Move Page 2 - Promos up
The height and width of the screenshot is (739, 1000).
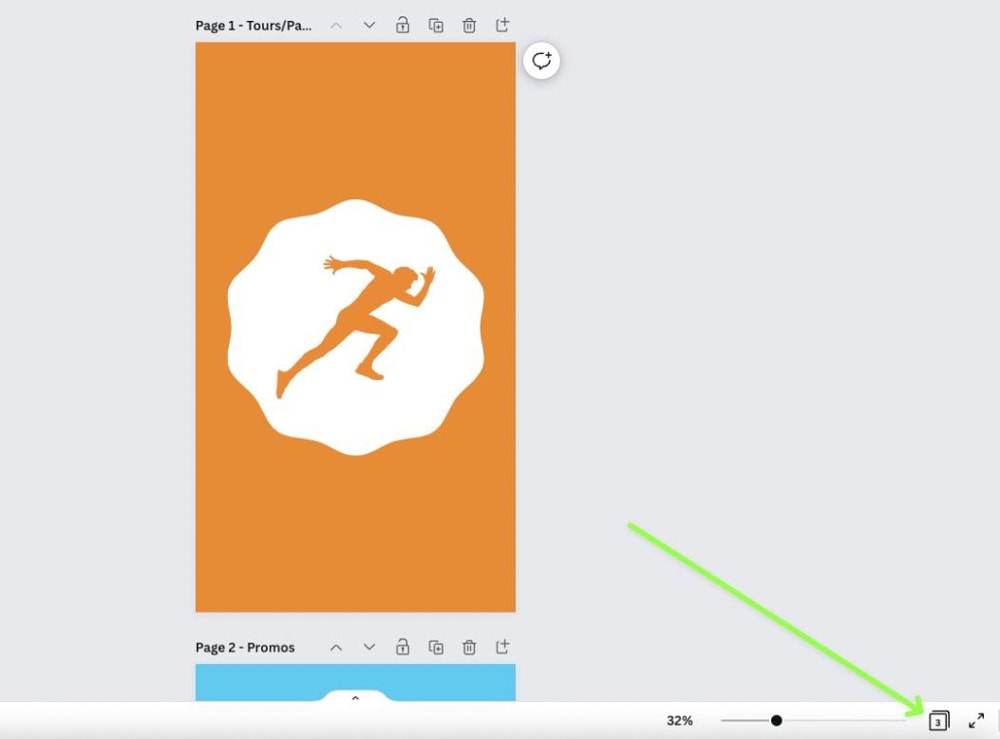point(336,648)
